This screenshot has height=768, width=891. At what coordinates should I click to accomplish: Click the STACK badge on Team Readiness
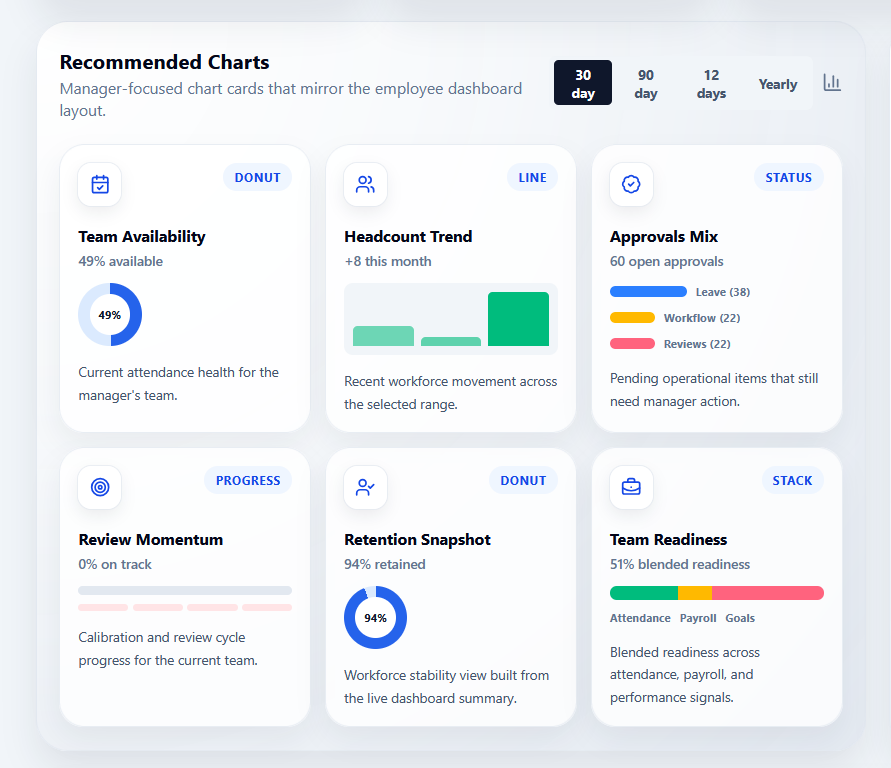click(x=792, y=481)
